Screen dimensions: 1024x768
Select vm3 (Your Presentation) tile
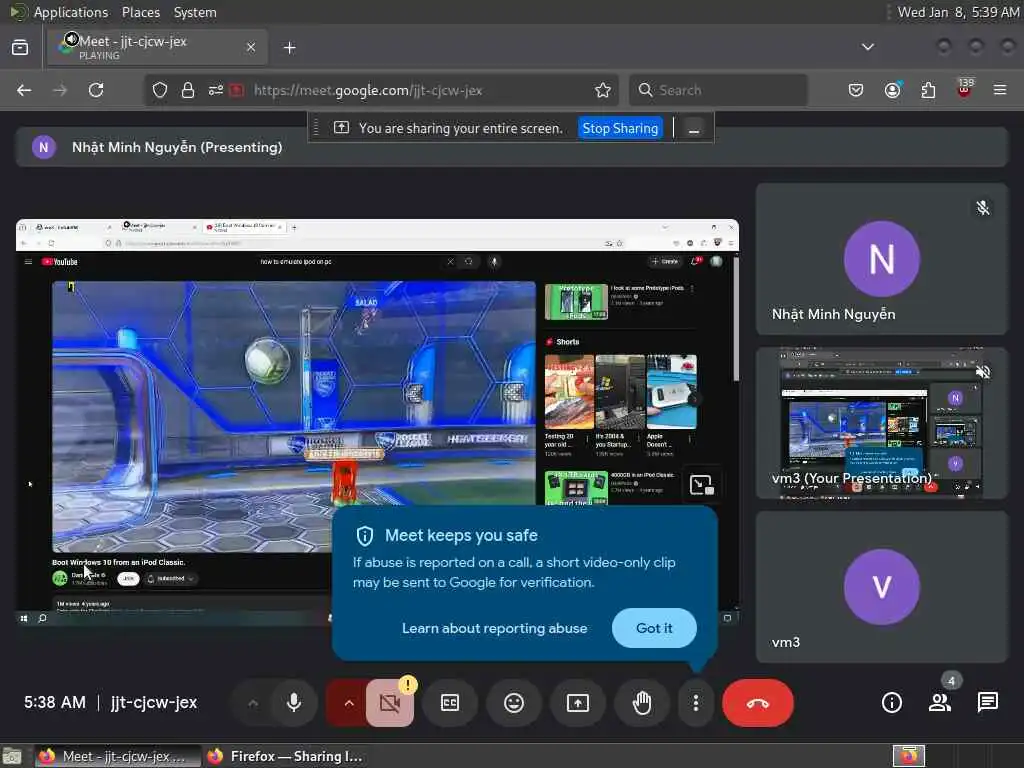pos(882,423)
